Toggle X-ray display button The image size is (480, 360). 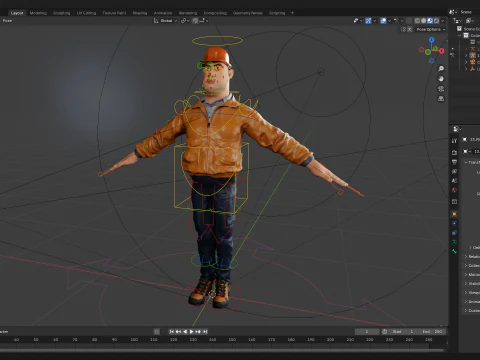[409, 21]
